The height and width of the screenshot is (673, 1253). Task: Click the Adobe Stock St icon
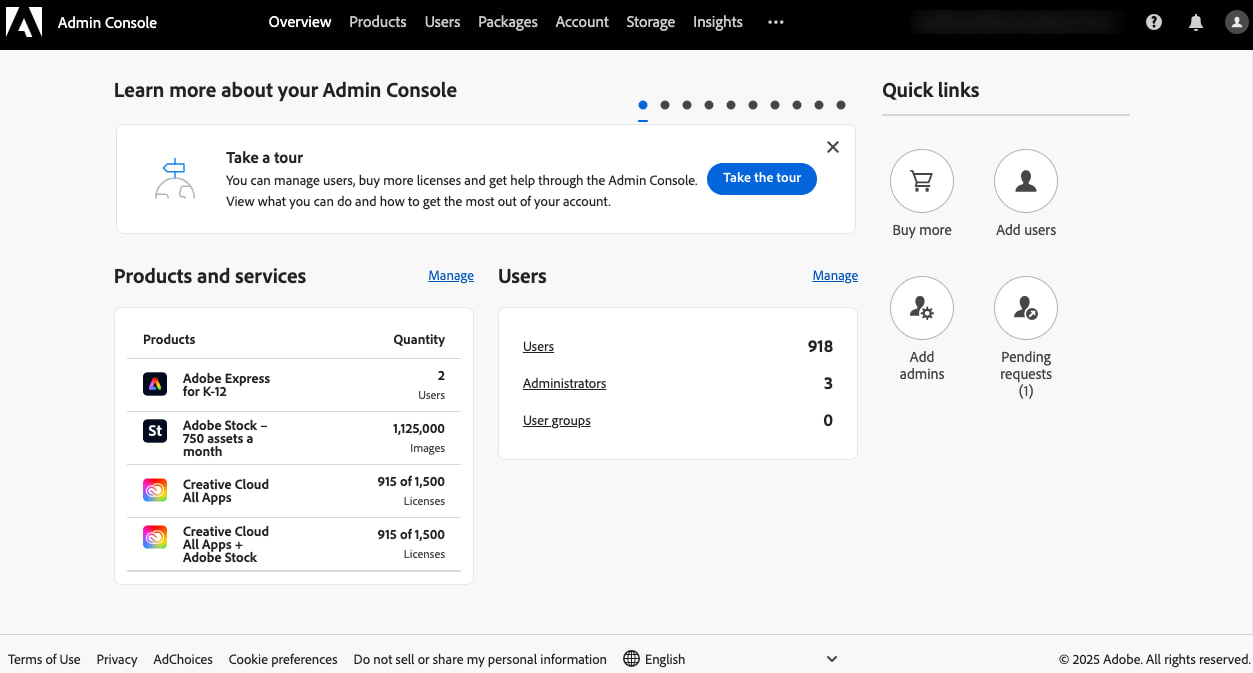(155, 431)
